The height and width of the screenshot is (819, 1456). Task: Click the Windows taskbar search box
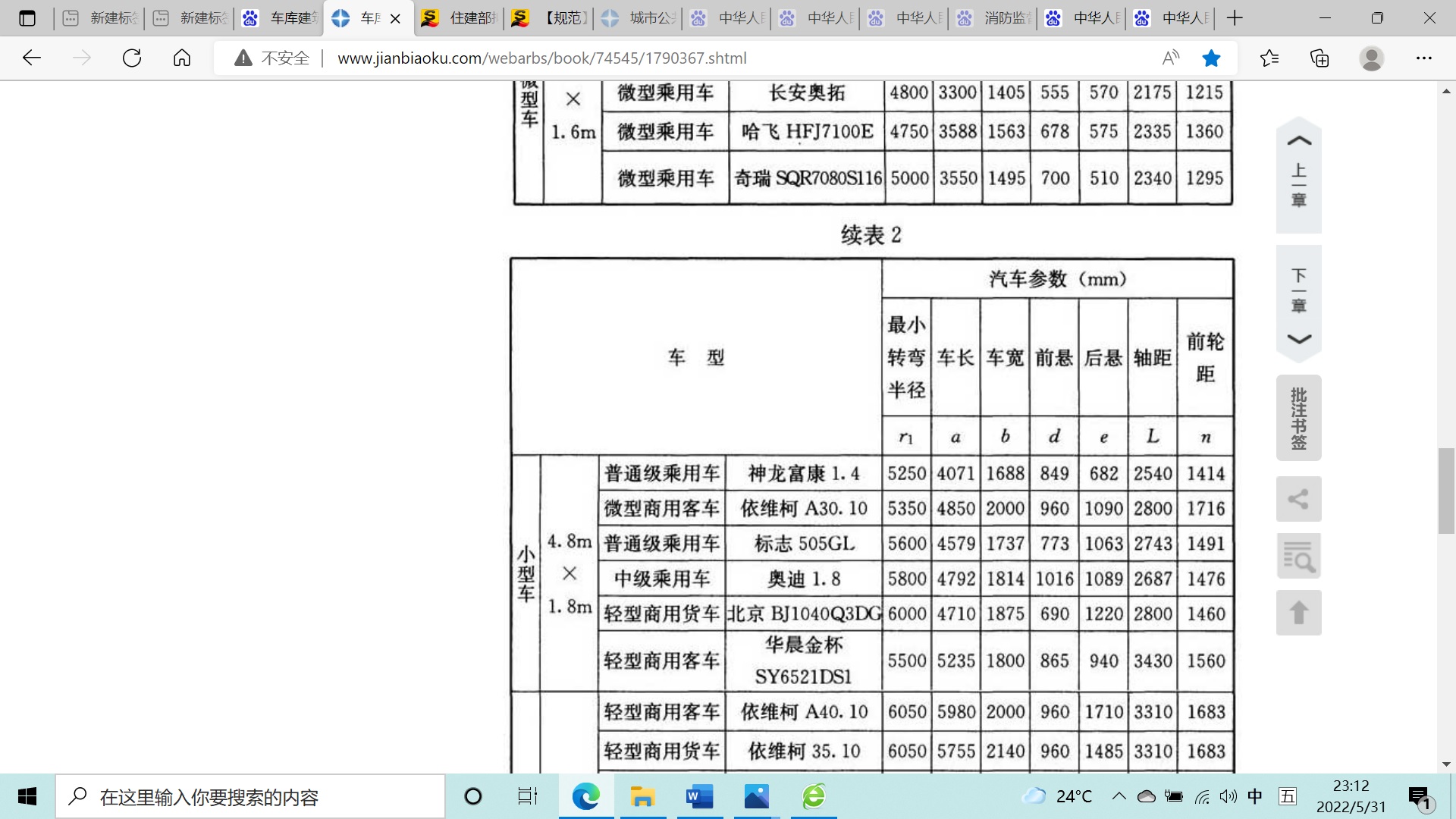[x=250, y=797]
